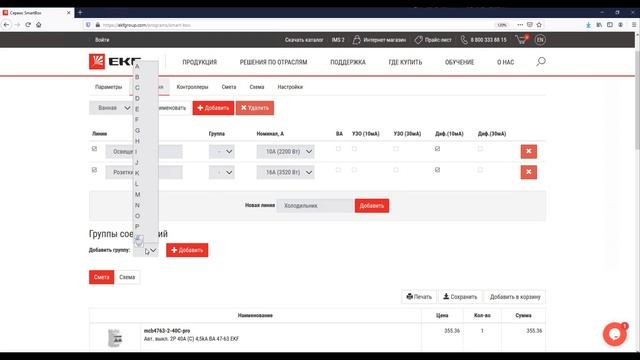This screenshot has height=360, width=640.
Task: Open the shopping cart icon
Action: click(521, 40)
